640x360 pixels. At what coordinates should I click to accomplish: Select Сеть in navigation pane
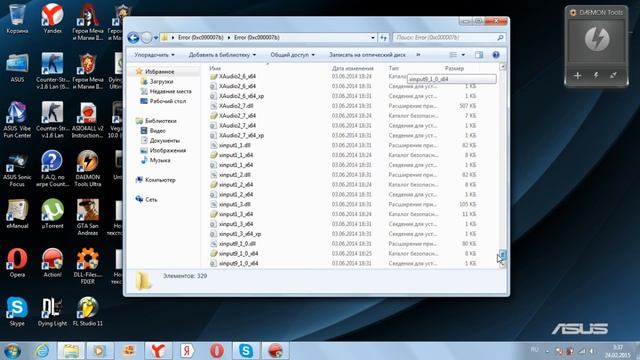(151, 199)
